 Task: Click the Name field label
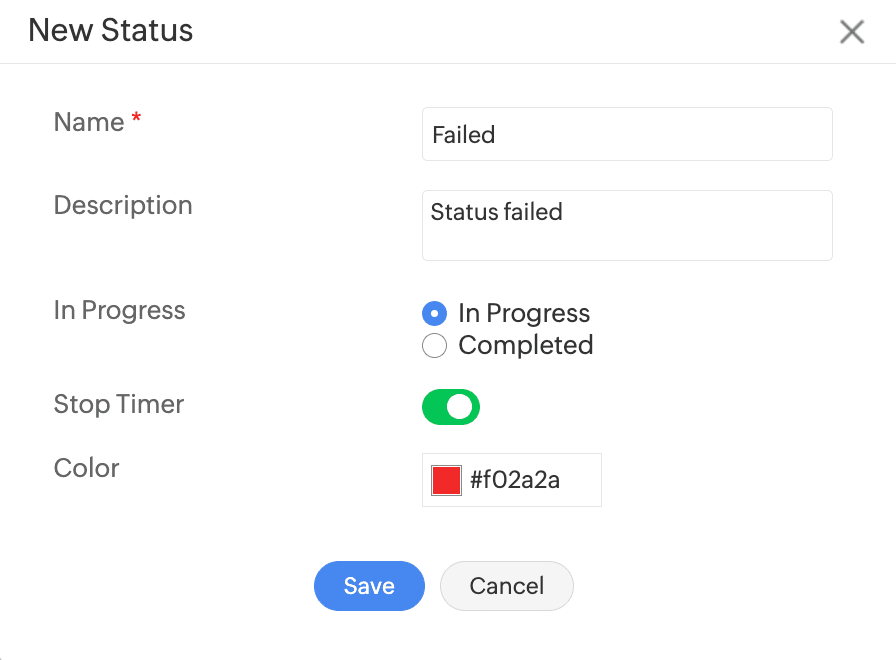coord(89,122)
